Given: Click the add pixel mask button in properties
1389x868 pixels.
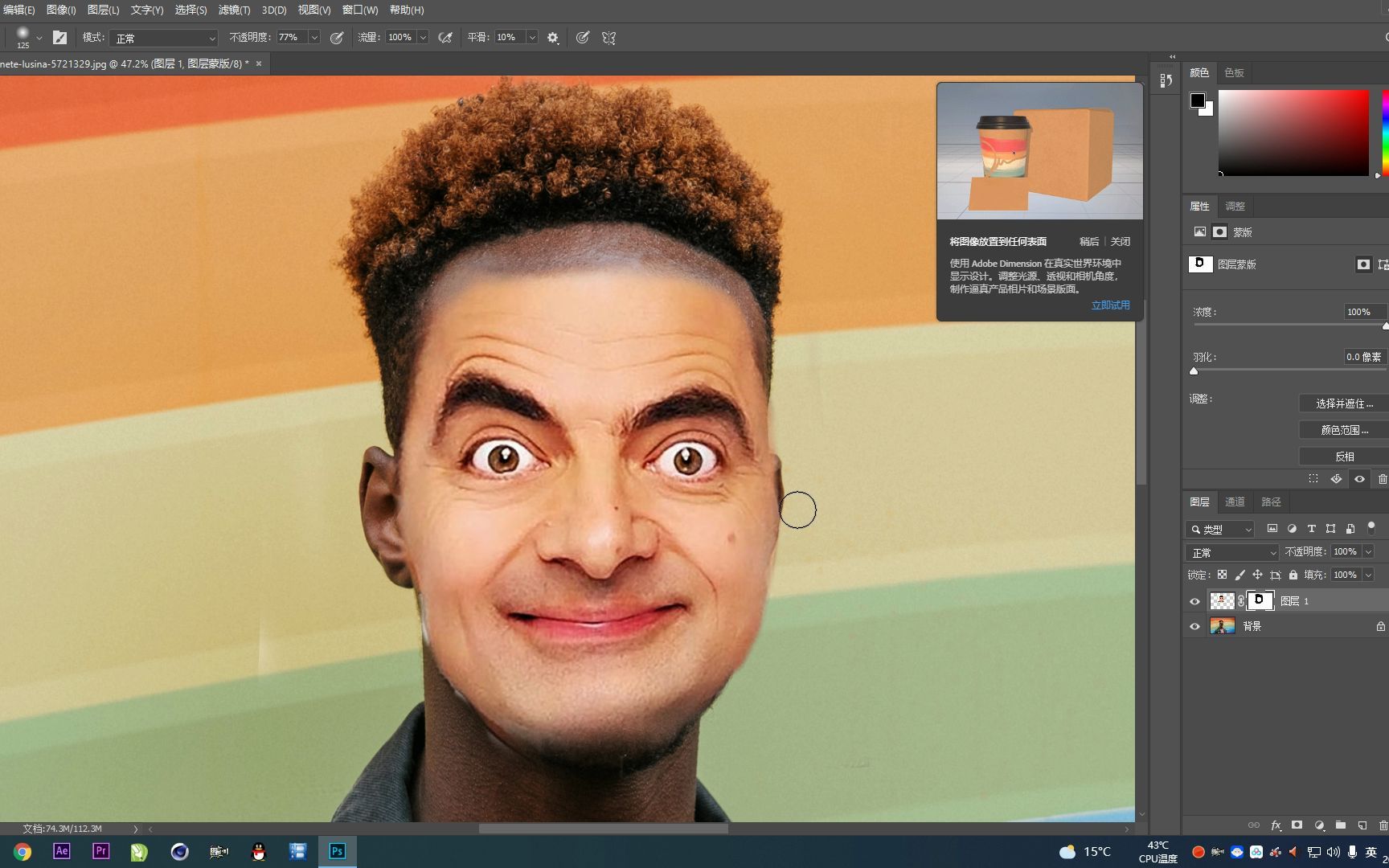Looking at the screenshot, I should (1363, 264).
